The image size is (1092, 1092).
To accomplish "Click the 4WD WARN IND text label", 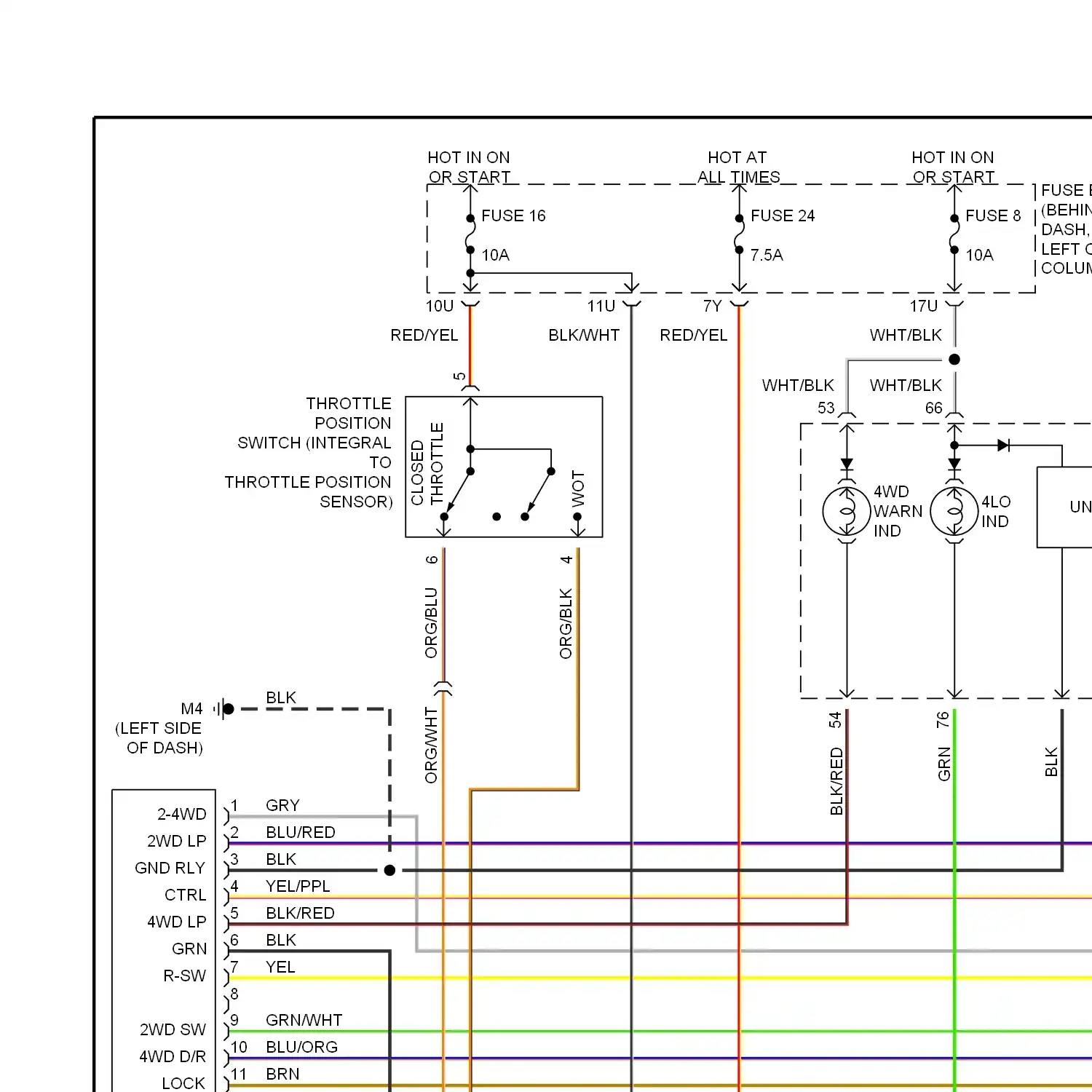I will 898,511.
